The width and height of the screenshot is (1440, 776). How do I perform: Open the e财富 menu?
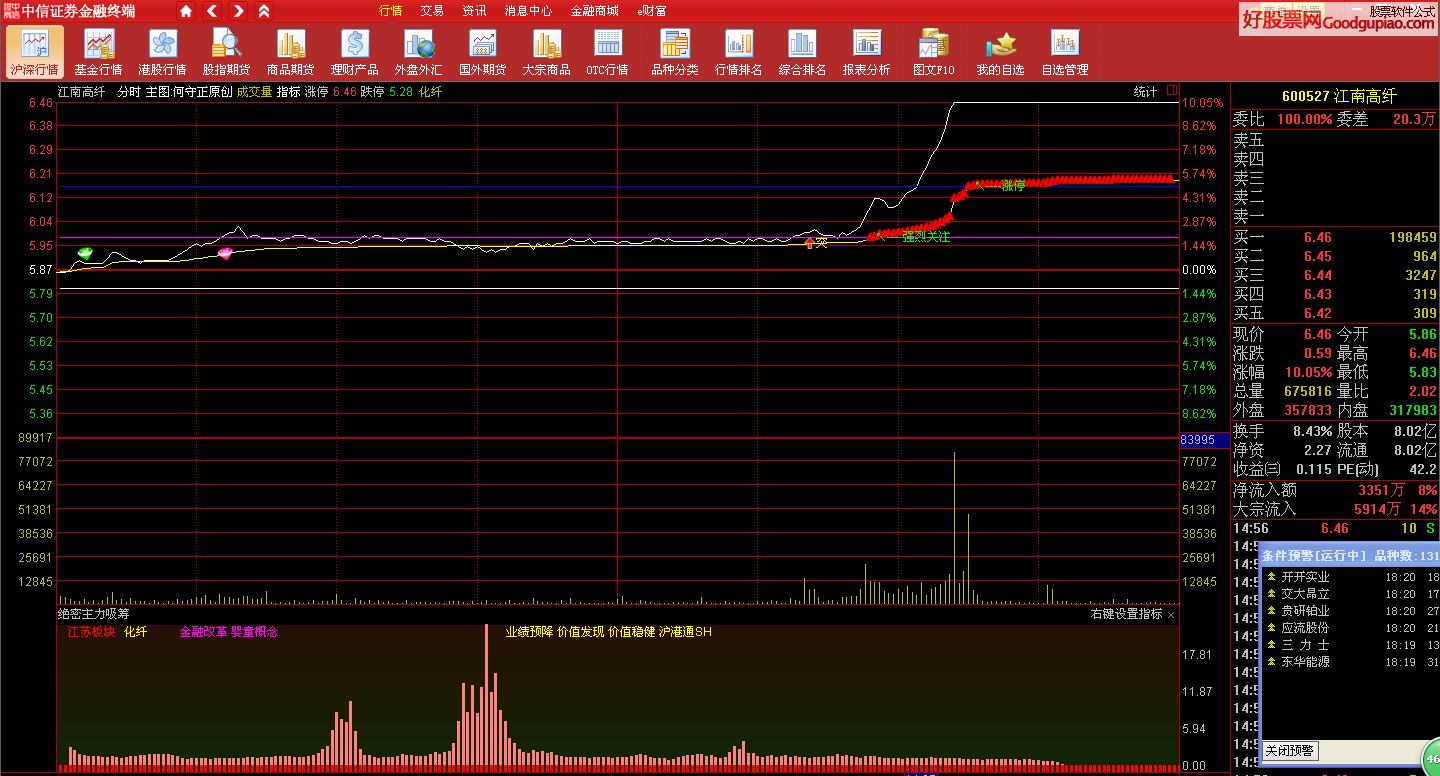click(652, 11)
